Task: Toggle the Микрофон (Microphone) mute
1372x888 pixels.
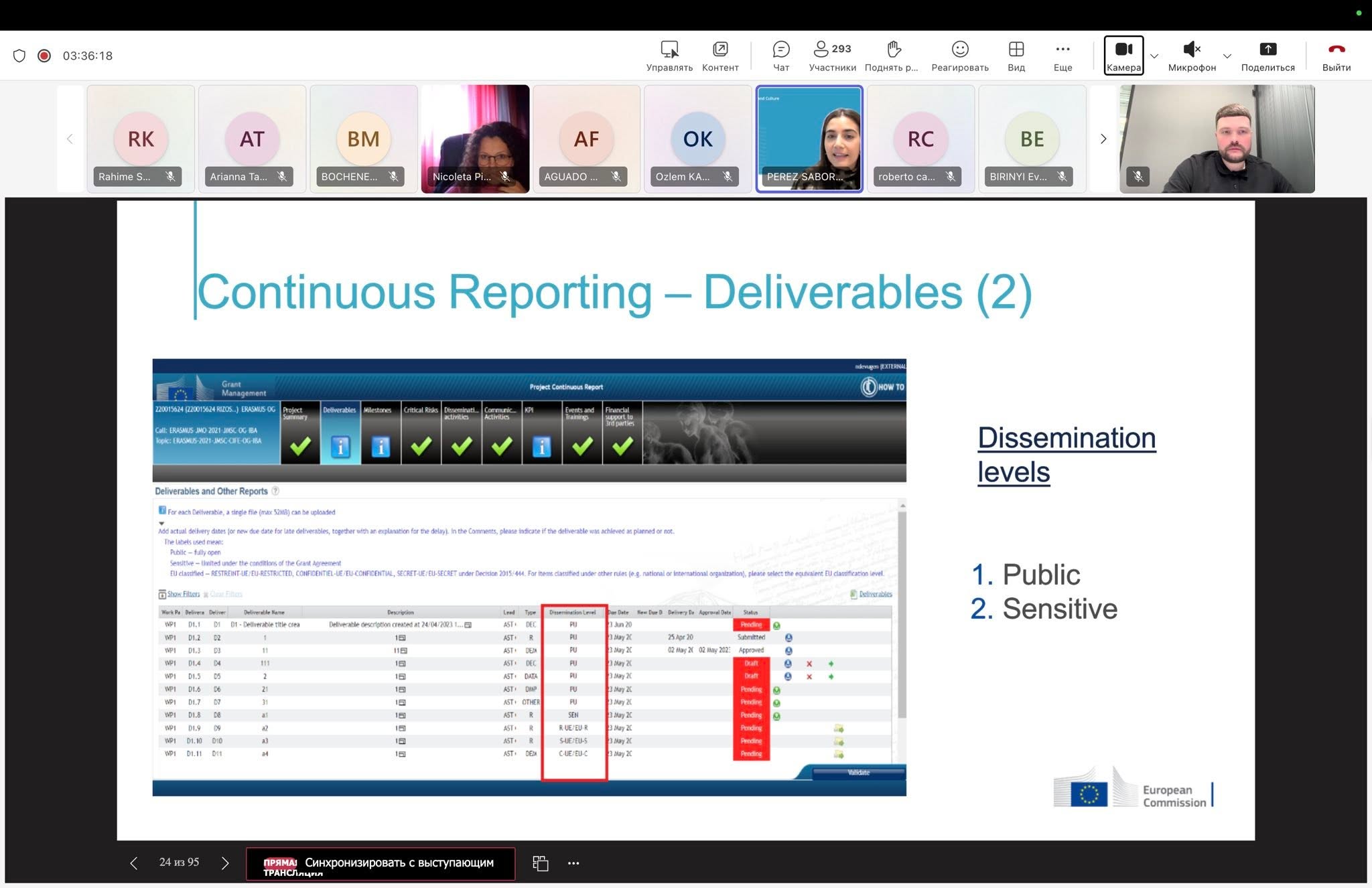Action: pos(1192,56)
